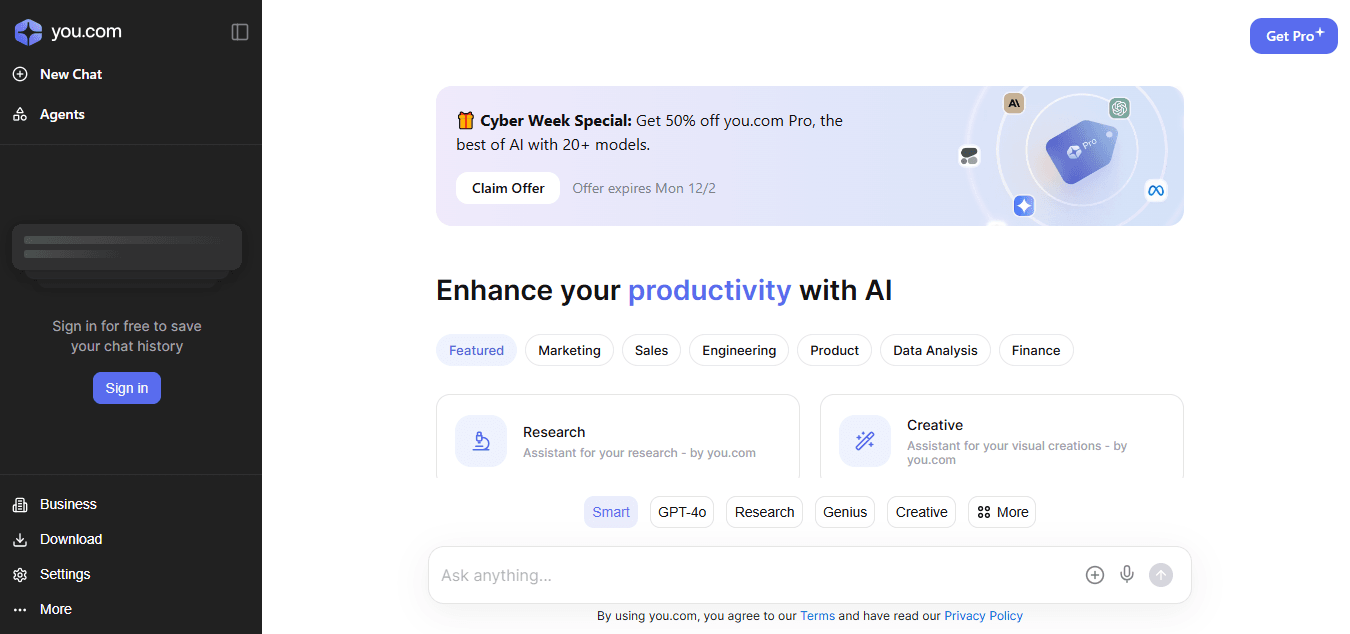Collapse the sidebar with the panel icon
The width and height of the screenshot is (1350, 634).
[x=239, y=31]
